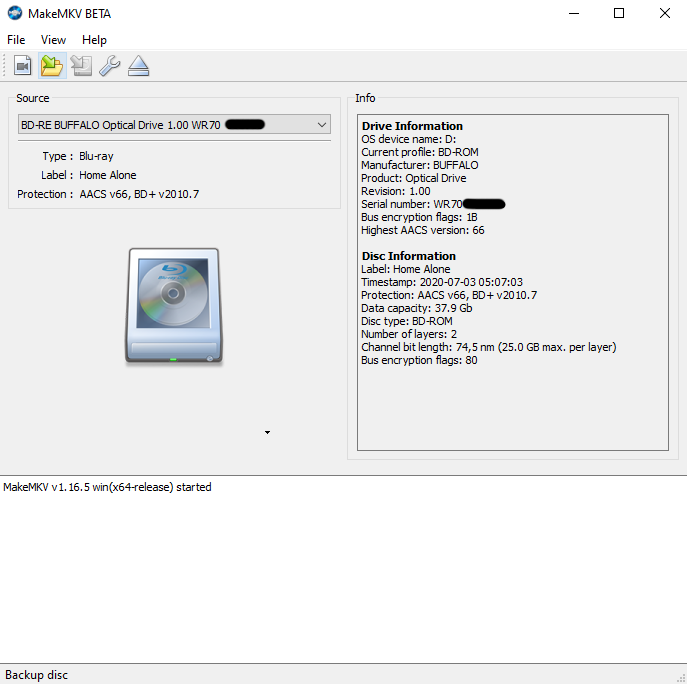This screenshot has width=687, height=684.
Task: Open the Help menu
Action: coord(94,40)
